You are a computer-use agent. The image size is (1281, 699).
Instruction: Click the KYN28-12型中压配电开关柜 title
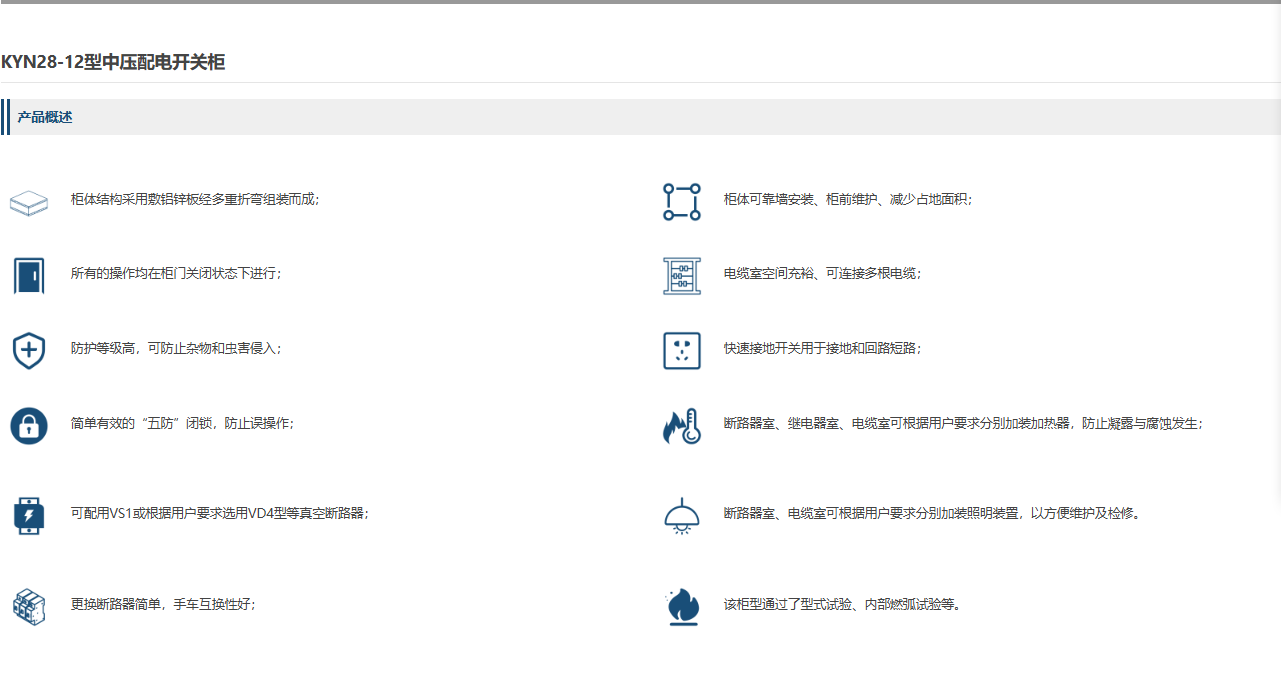point(113,62)
